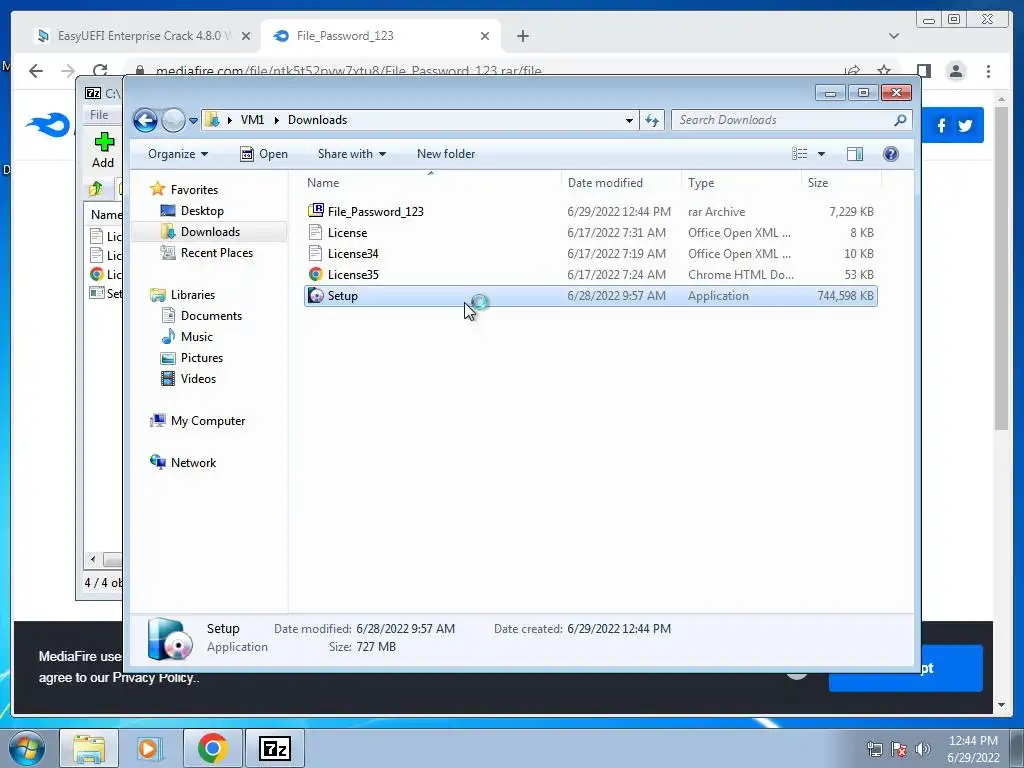Select the License document file
This screenshot has height=768, width=1024.
coord(590,232)
